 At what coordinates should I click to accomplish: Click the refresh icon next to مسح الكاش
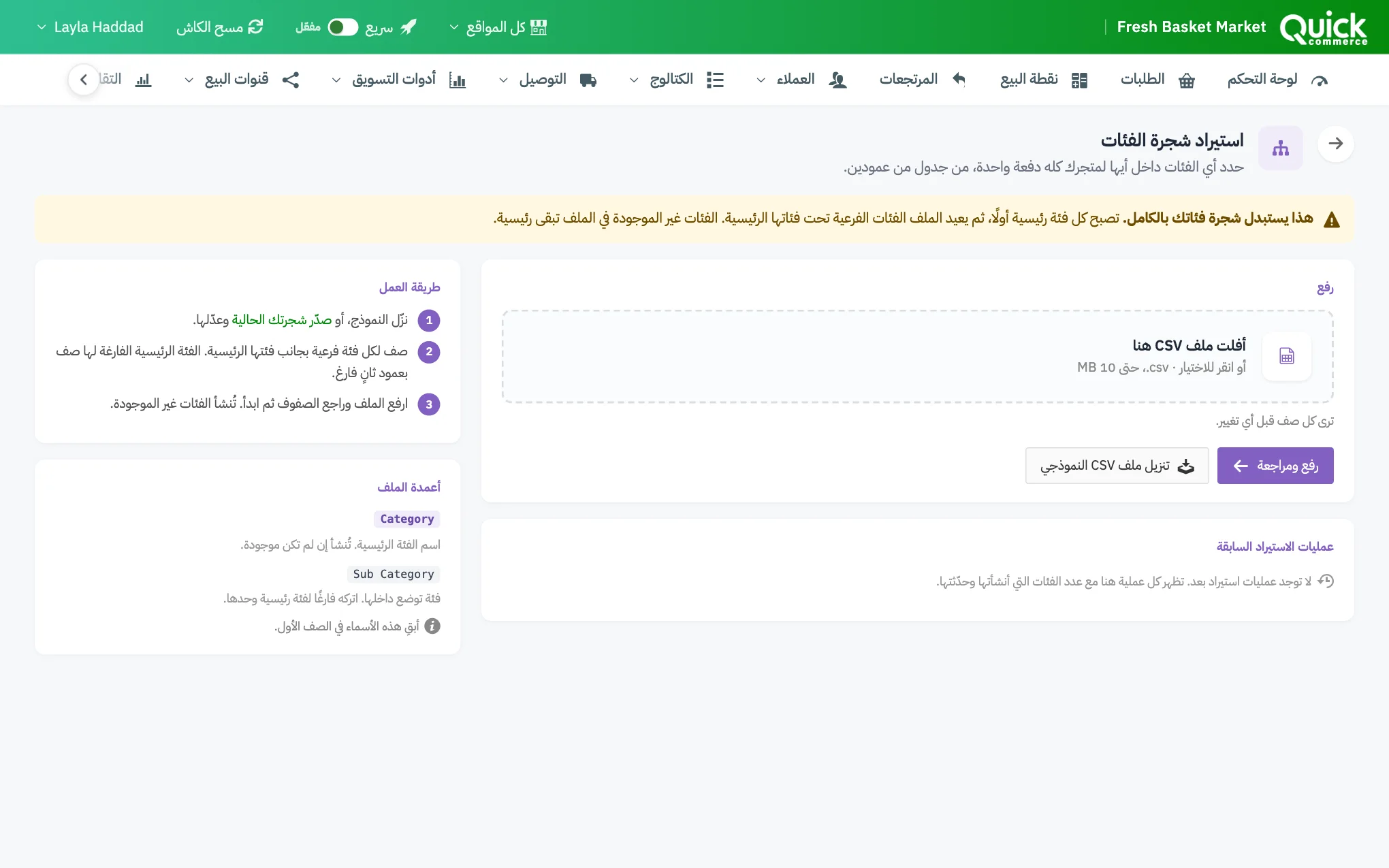point(255,27)
